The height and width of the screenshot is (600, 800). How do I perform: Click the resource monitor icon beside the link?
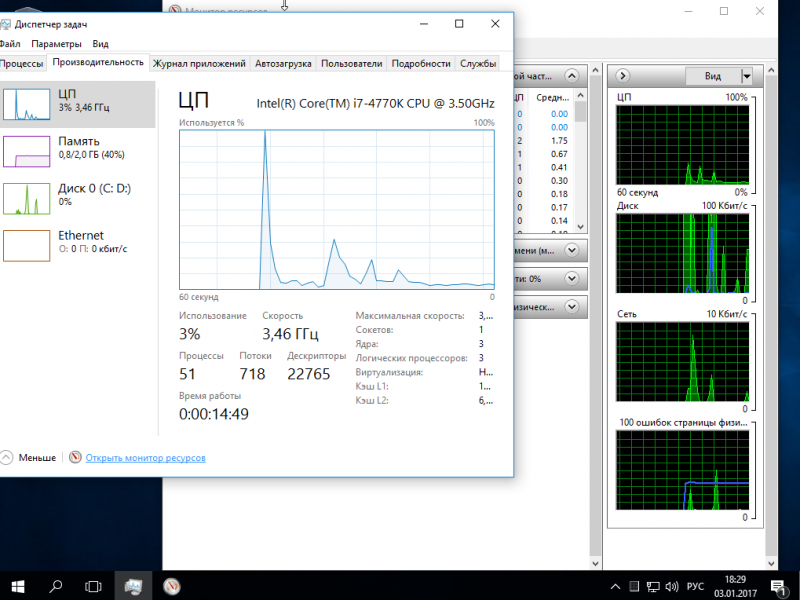pyautogui.click(x=76, y=457)
